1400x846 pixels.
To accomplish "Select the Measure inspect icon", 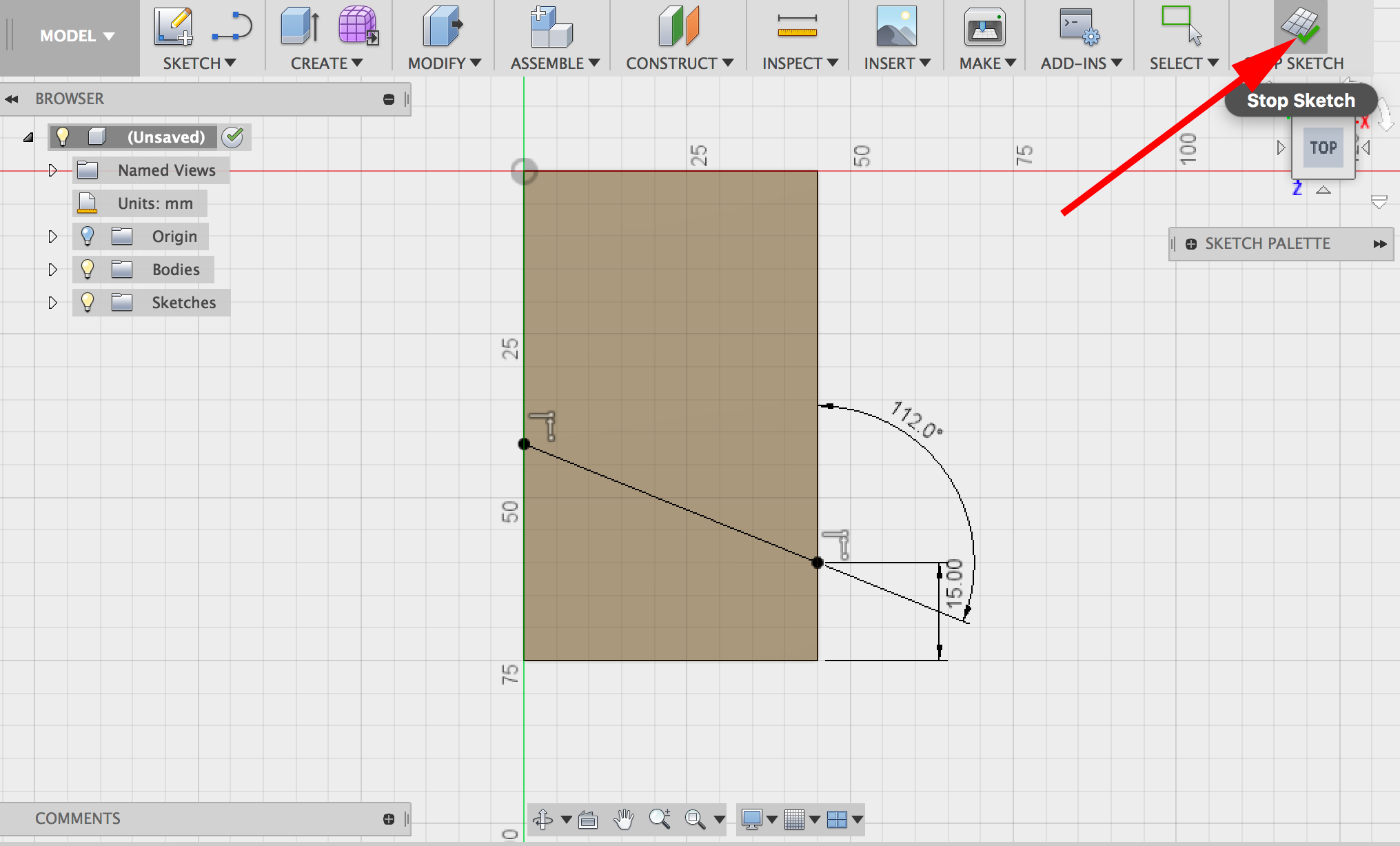I will [797, 27].
